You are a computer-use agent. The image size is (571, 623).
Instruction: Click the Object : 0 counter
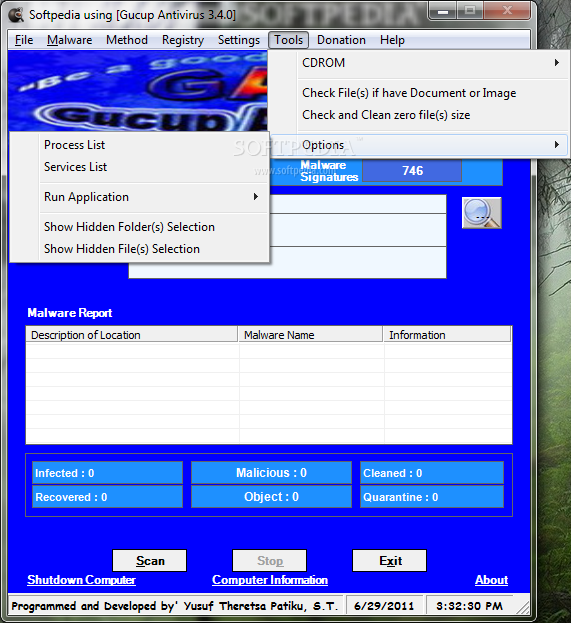point(271,497)
